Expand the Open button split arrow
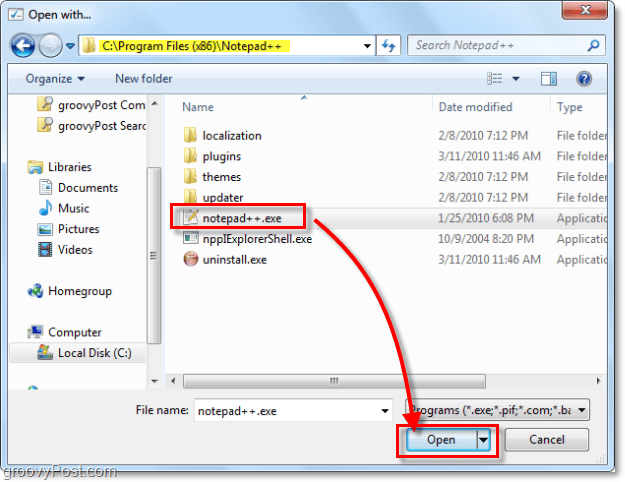625x482 pixels. [x=483, y=440]
